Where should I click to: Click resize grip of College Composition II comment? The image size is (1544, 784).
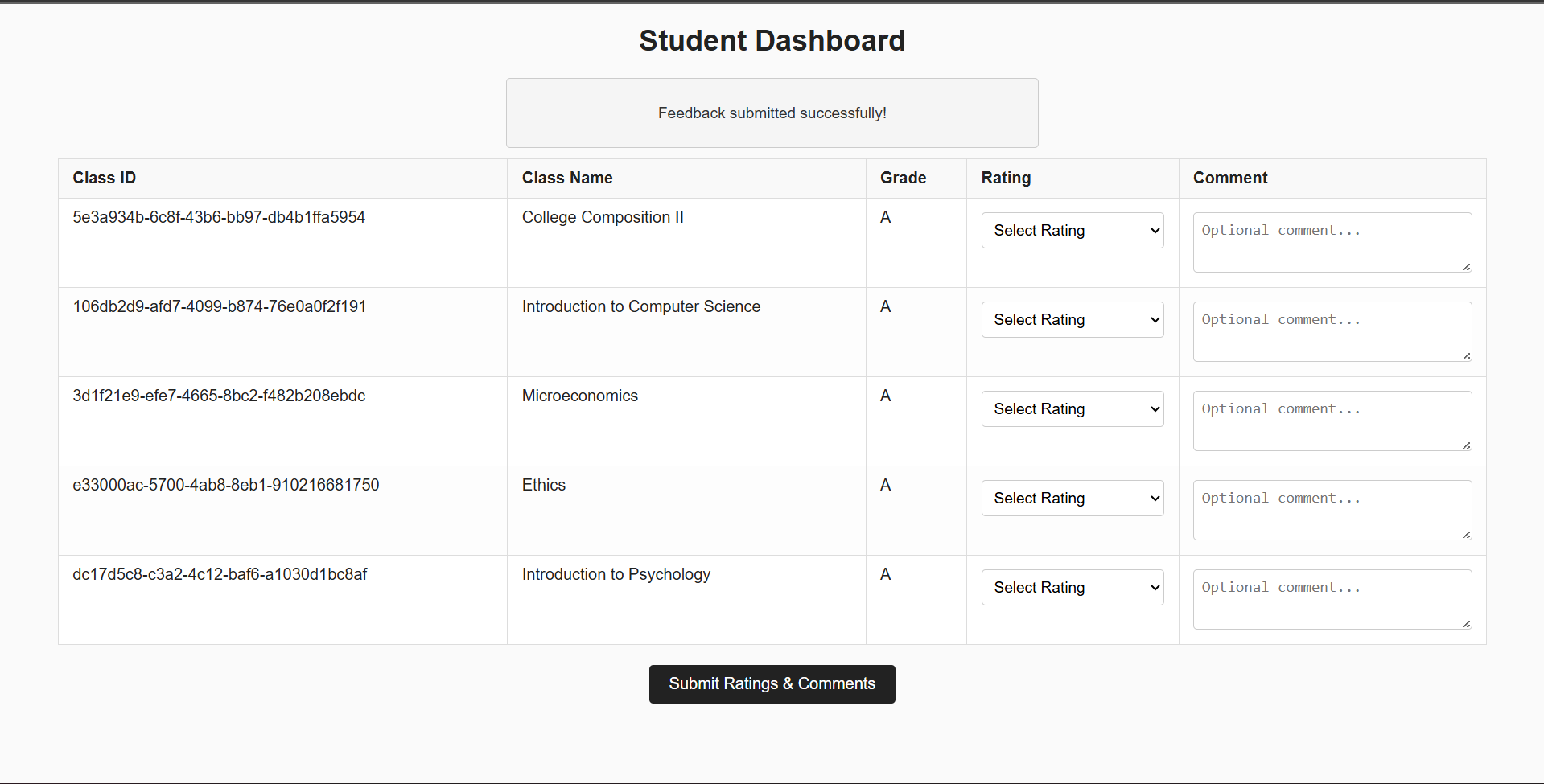click(x=1467, y=267)
